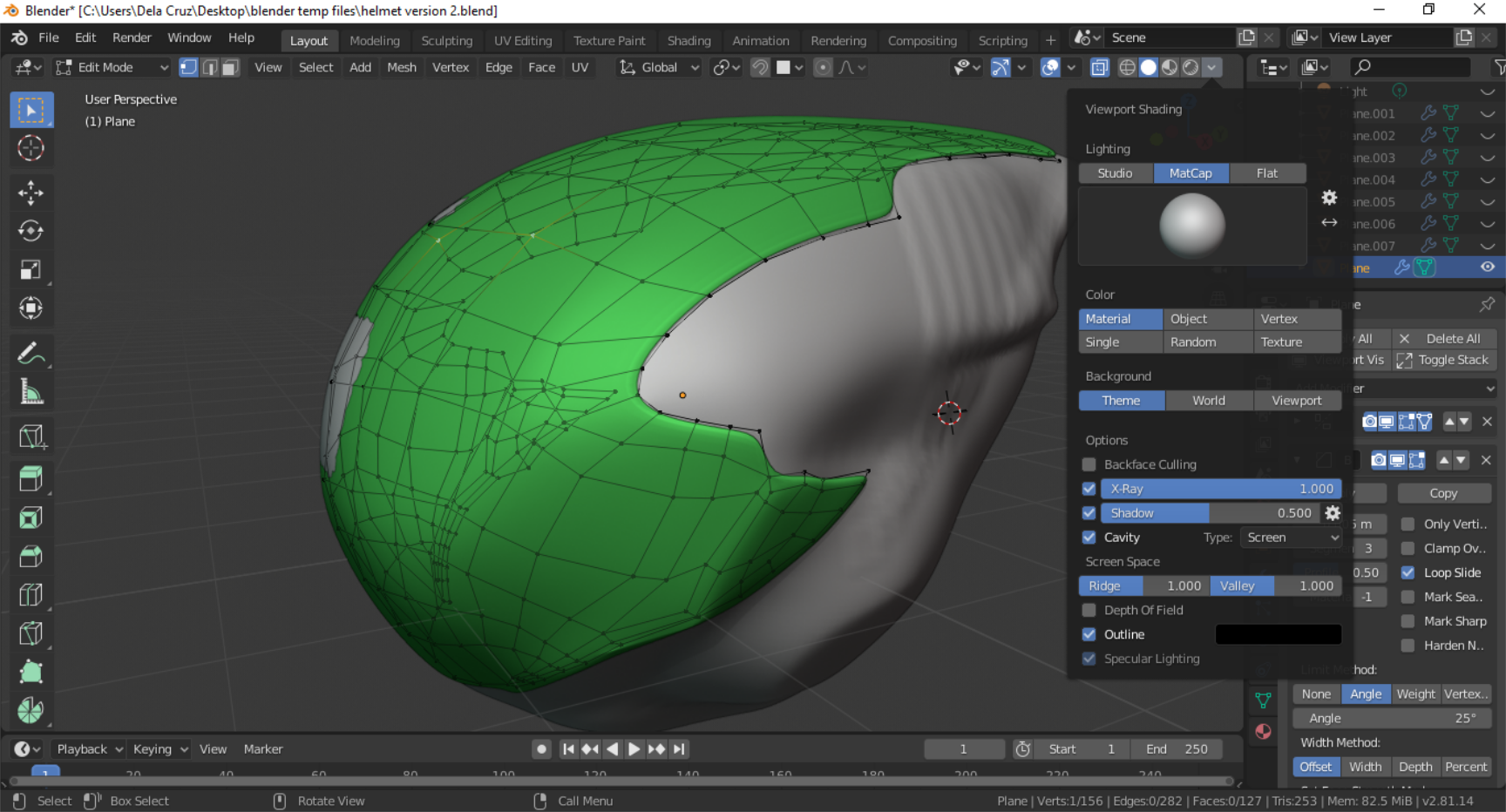
Task: Uncheck the Outline option
Action: click(x=1089, y=635)
